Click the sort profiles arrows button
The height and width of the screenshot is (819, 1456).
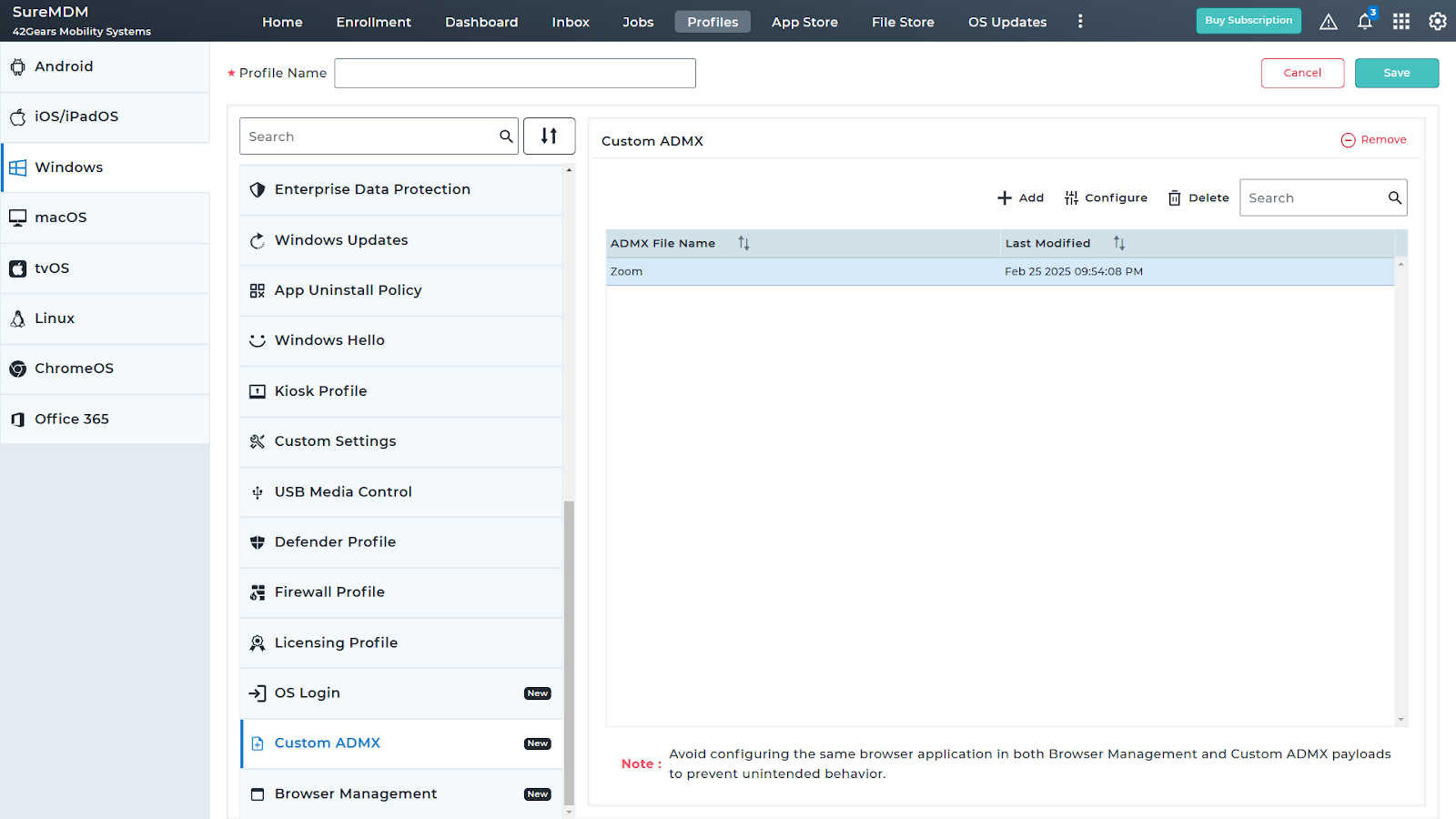click(549, 136)
